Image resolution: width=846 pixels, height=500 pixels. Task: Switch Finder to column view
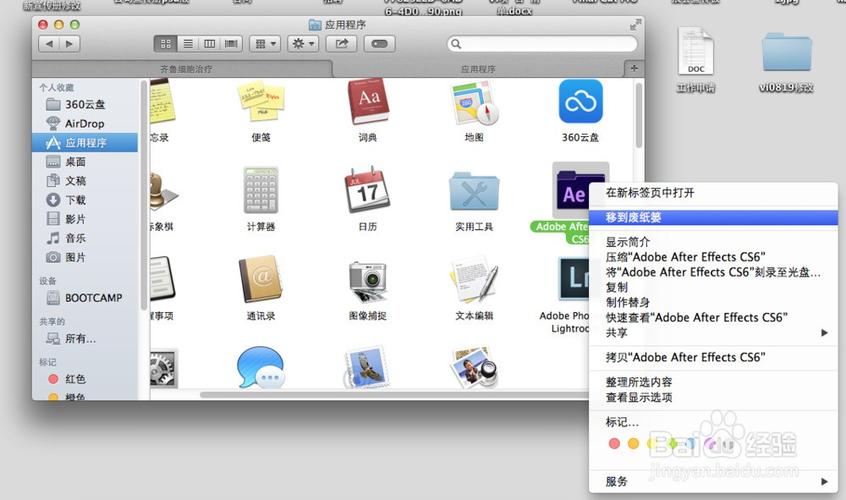[209, 44]
